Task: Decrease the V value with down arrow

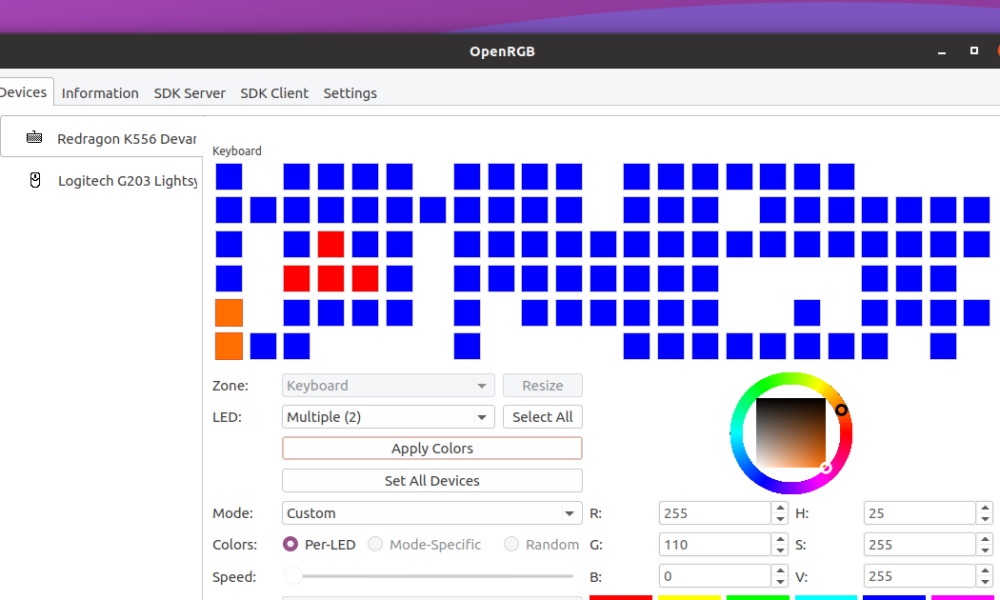Action: click(x=985, y=582)
